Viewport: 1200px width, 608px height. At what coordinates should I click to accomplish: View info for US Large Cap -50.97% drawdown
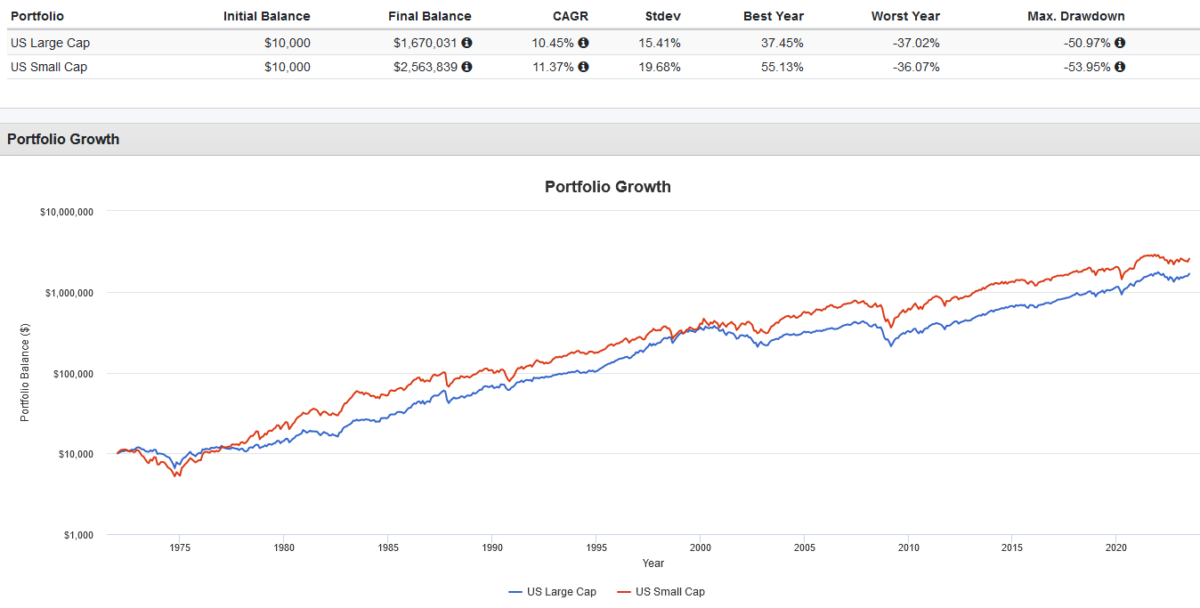(x=1120, y=43)
